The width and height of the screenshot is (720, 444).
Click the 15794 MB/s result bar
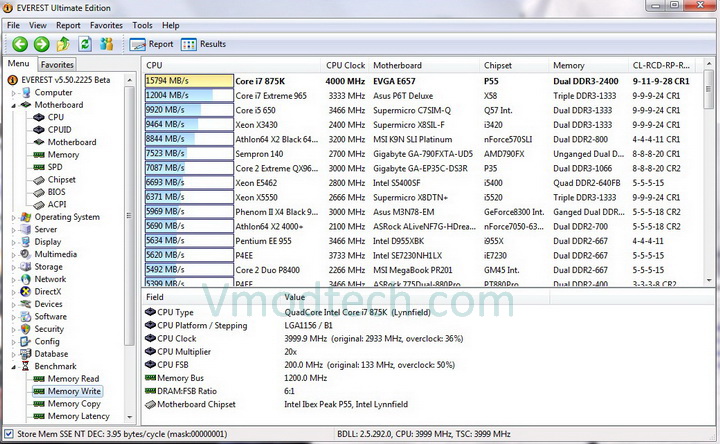pos(189,81)
